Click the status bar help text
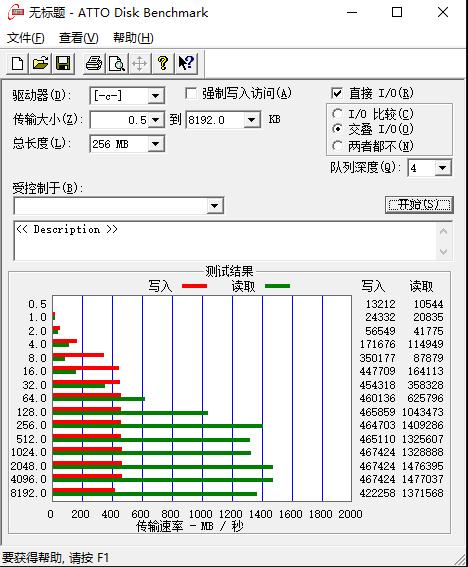Screen dimensions: 468x567 (55, 558)
